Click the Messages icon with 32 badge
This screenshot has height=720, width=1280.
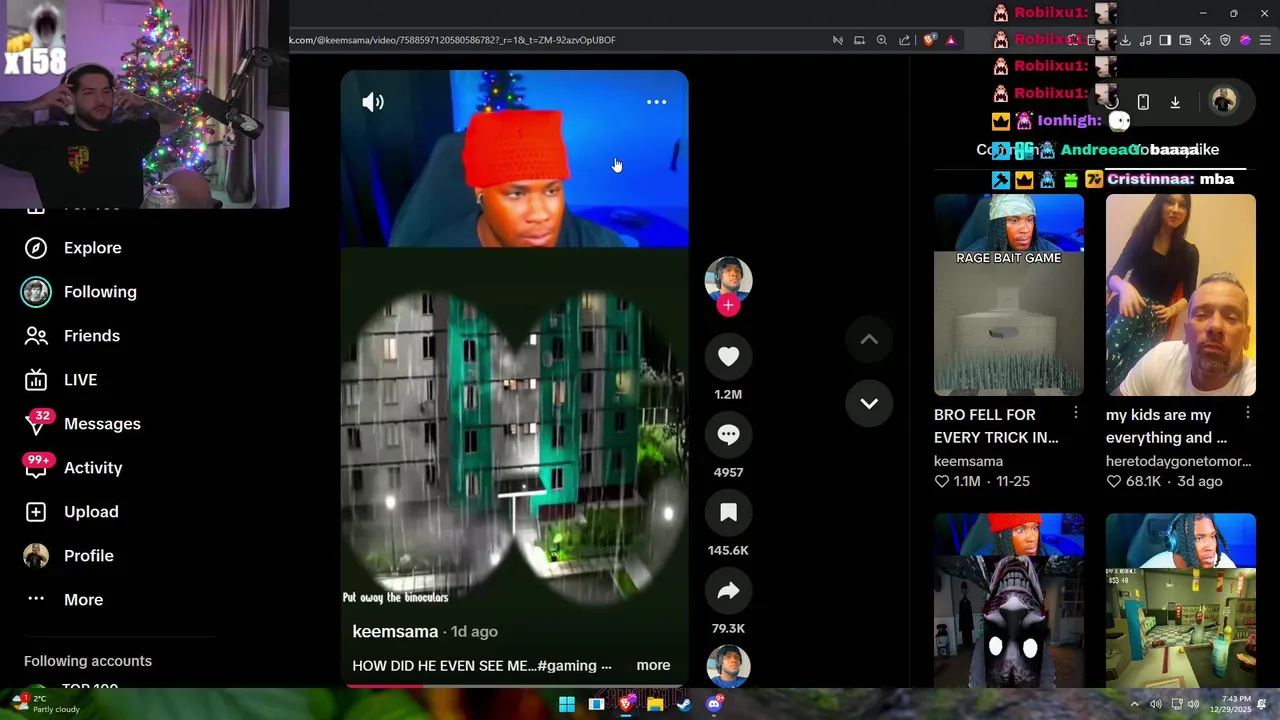tap(36, 424)
